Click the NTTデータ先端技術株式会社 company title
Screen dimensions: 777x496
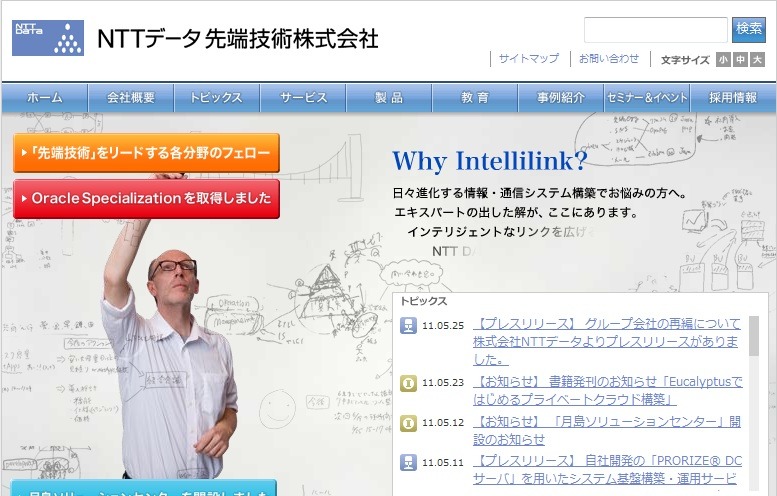tap(237, 39)
